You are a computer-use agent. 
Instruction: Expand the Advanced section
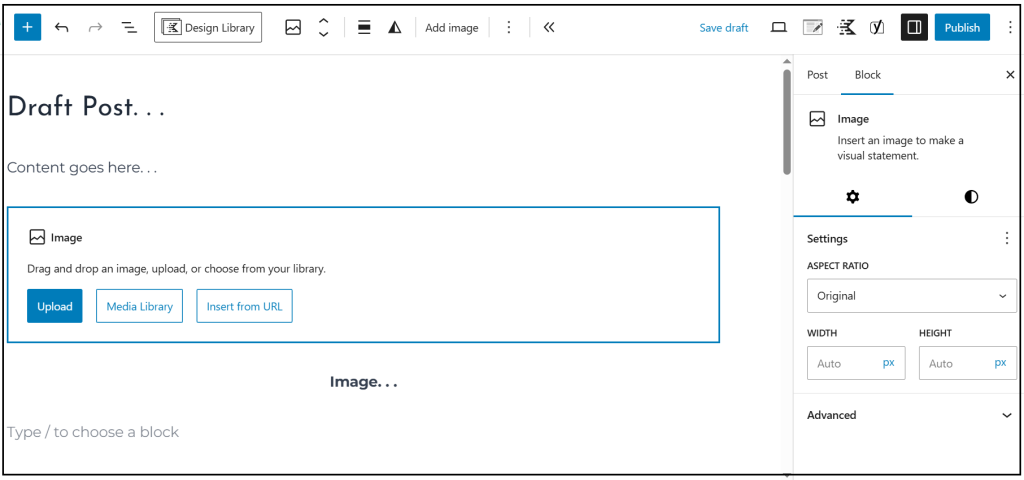pos(911,415)
